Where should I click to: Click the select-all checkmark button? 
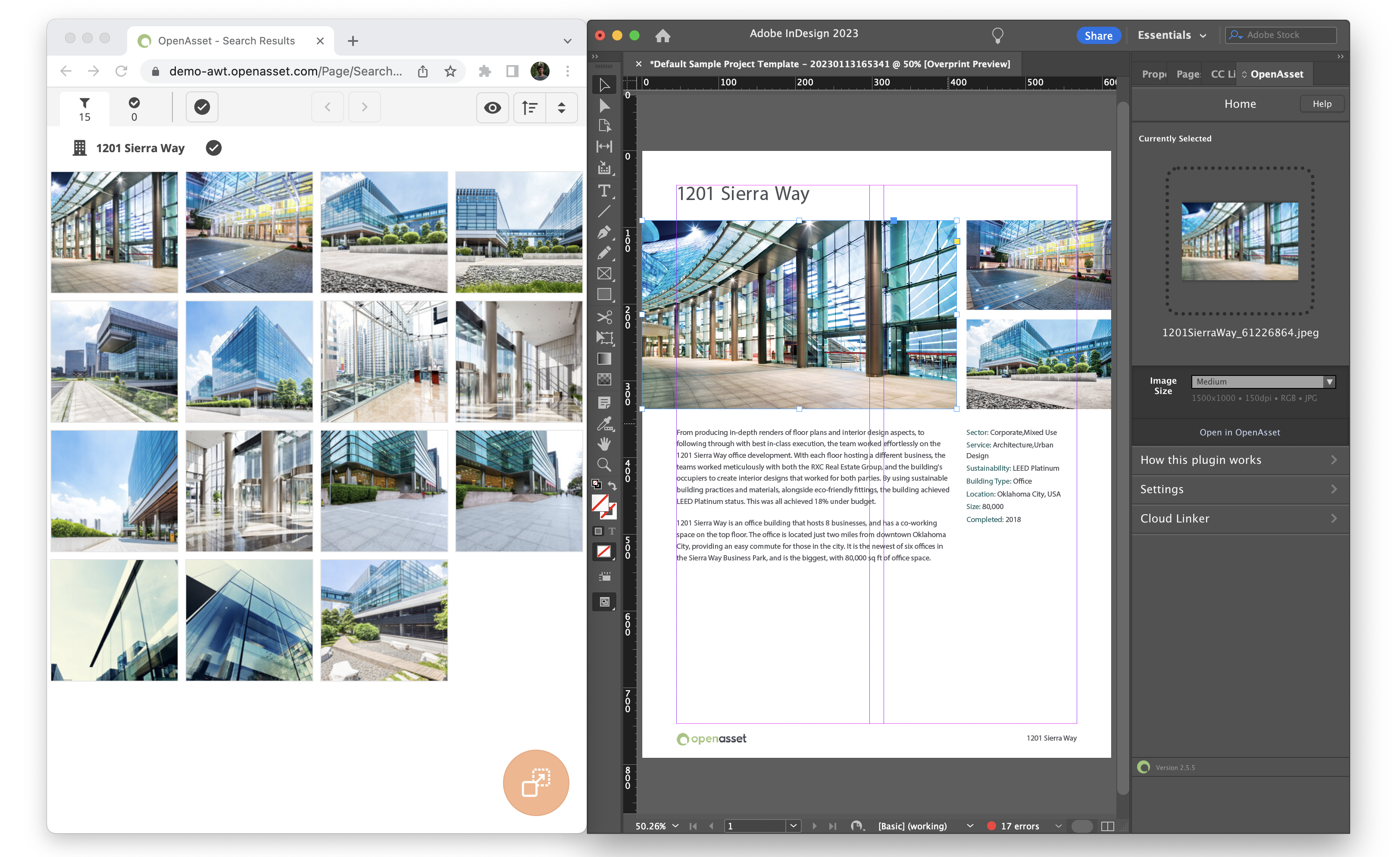pos(202,107)
